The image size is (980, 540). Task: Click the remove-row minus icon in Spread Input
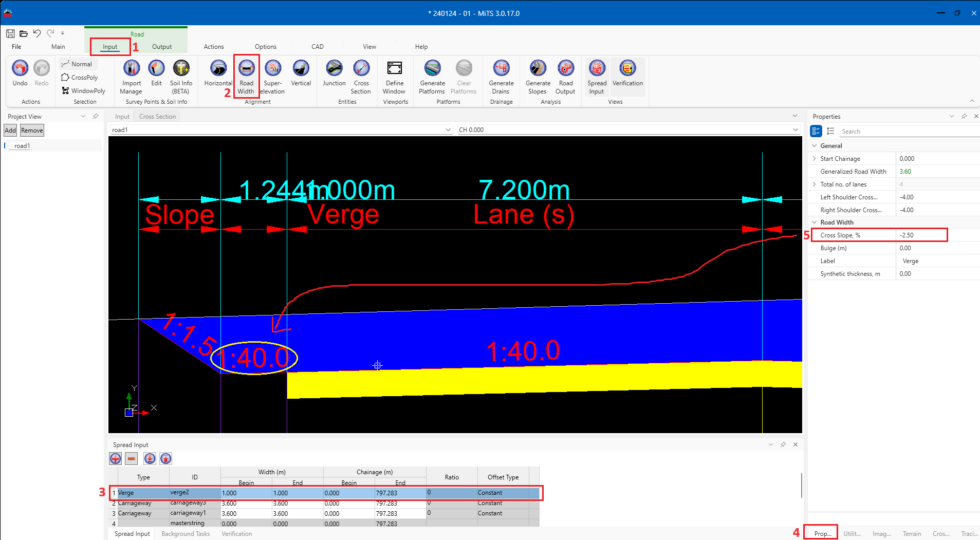point(131,459)
